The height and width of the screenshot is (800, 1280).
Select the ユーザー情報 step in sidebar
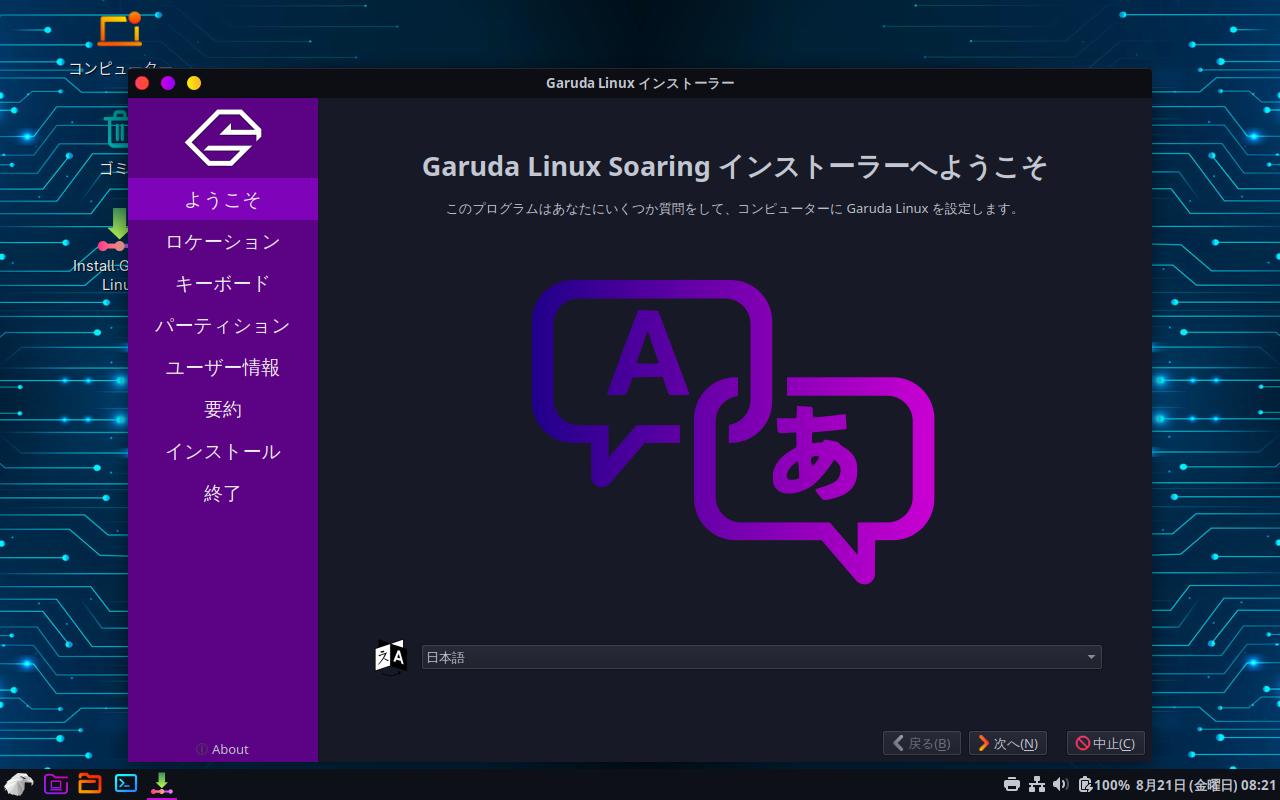tap(223, 367)
